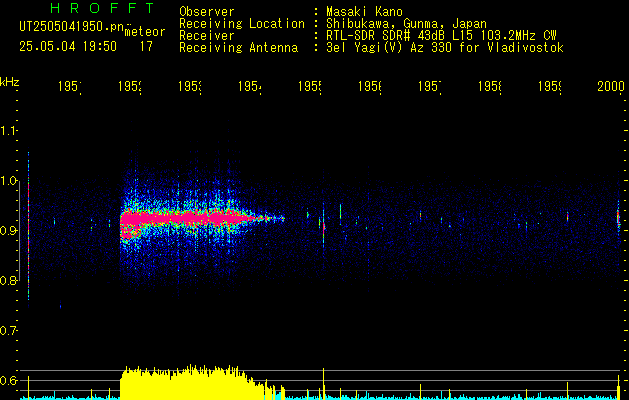Click 'Shibukawa, Gunma, Japan' text
Viewport: 629px width, 400px height.
(x=406, y=24)
